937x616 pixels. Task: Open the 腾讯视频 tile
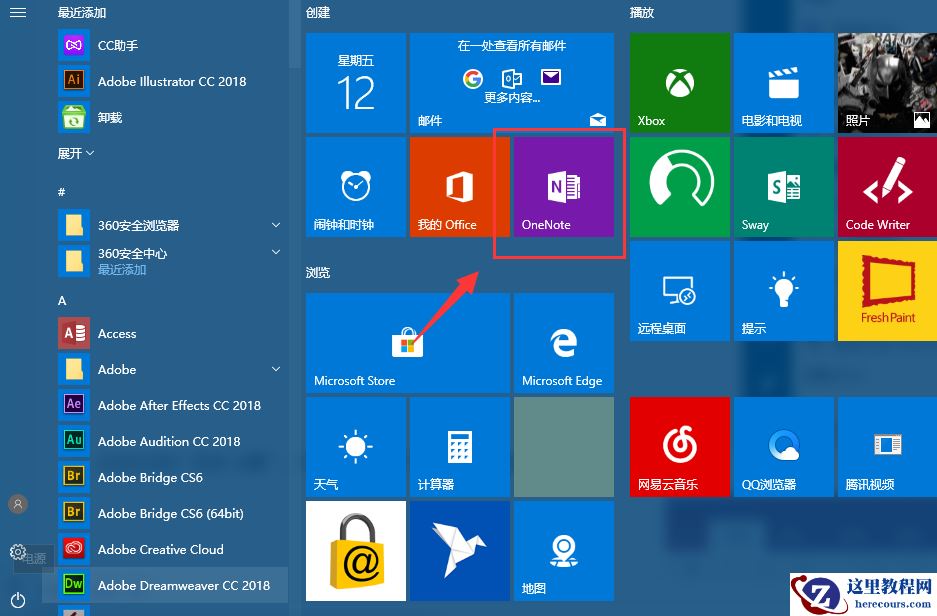click(x=886, y=446)
